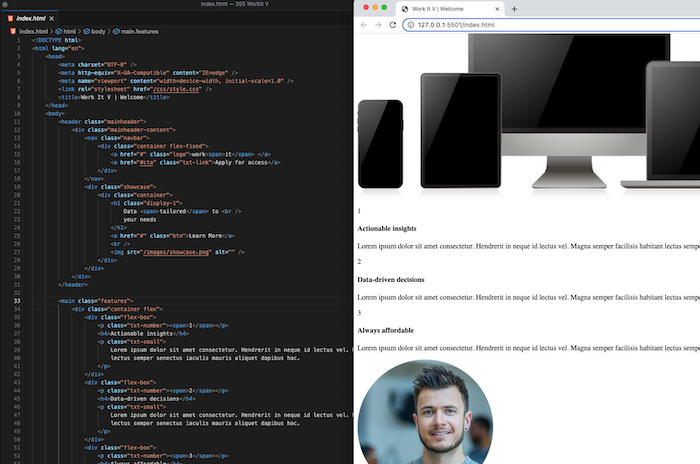
Task: Click the browser tab globe favicon
Action: (405, 9)
